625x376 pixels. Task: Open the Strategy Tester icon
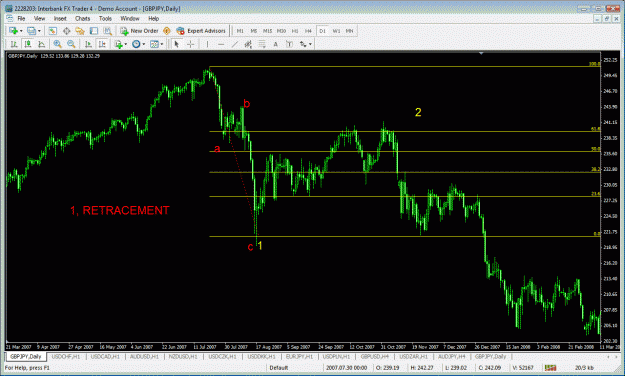coord(107,31)
